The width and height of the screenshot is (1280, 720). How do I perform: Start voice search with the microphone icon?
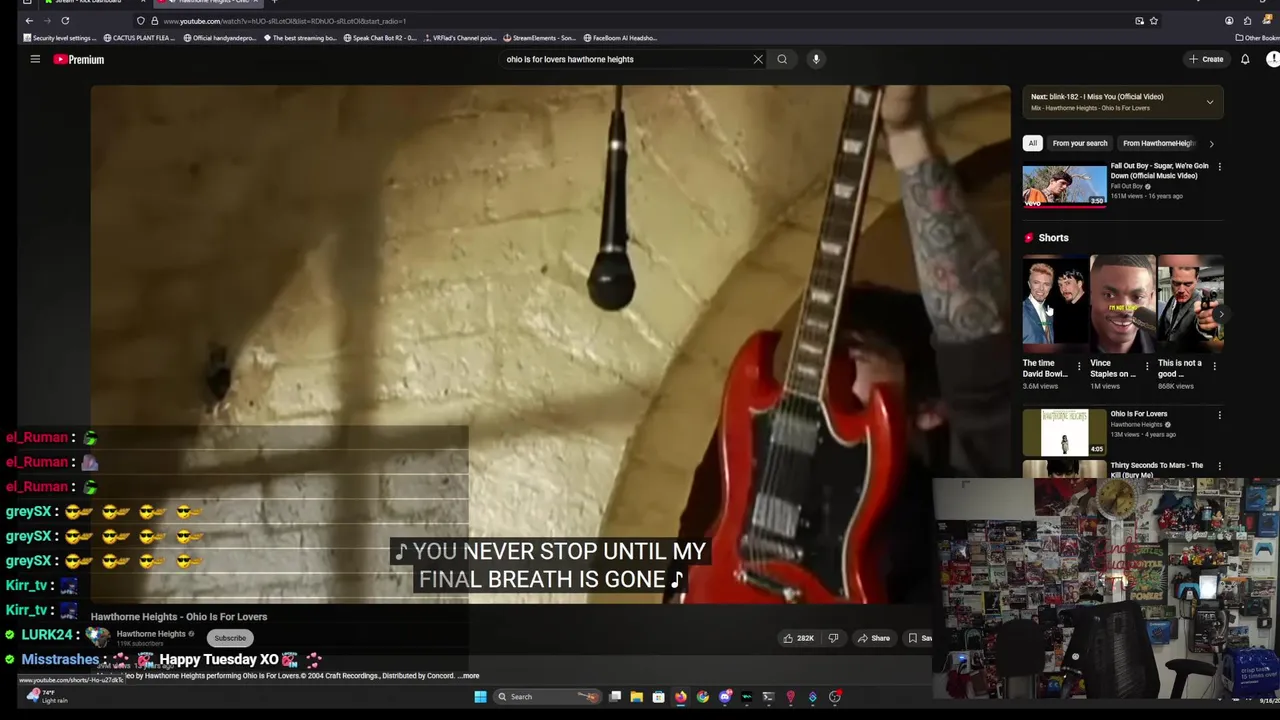[x=816, y=59]
